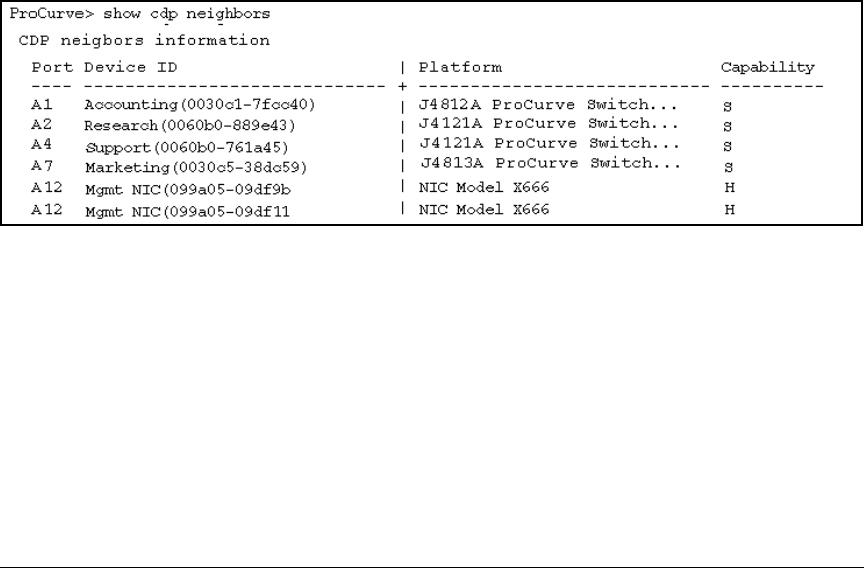Click the Accounting(0030c1-7fcc40) device entry

point(200,105)
